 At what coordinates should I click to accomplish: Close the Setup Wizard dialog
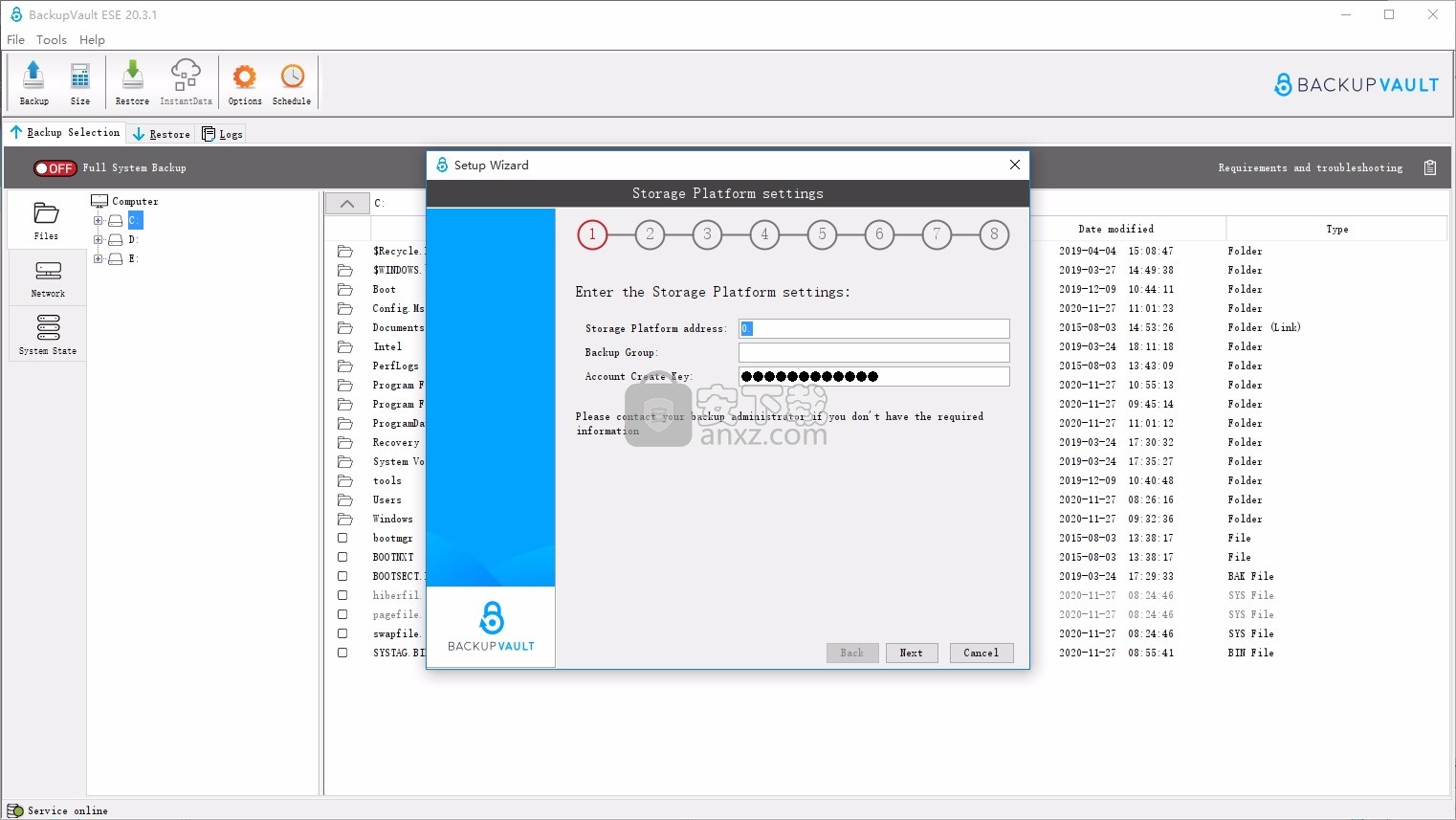click(1015, 165)
